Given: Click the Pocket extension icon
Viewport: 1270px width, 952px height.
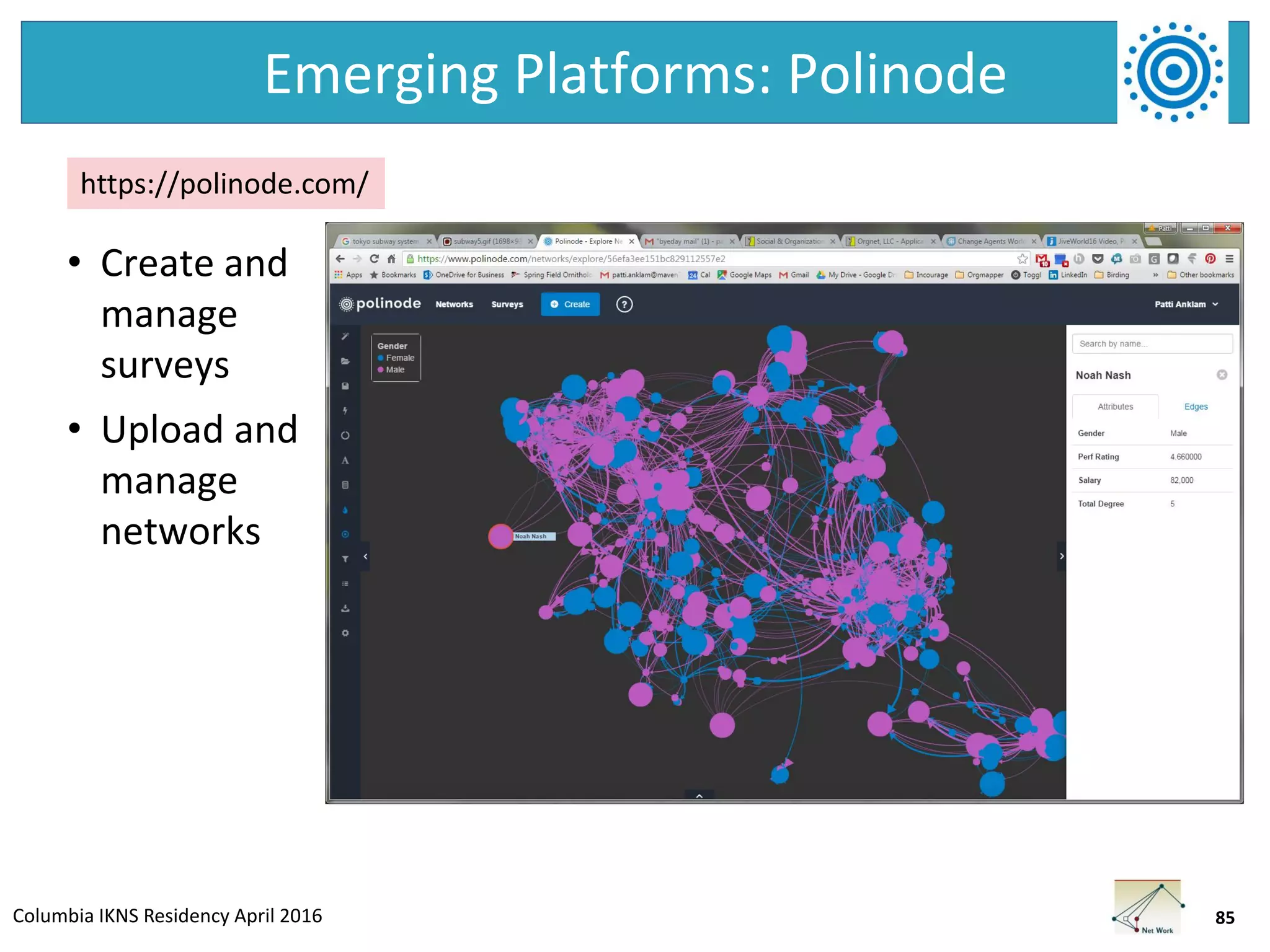Looking at the screenshot, I should (1098, 259).
